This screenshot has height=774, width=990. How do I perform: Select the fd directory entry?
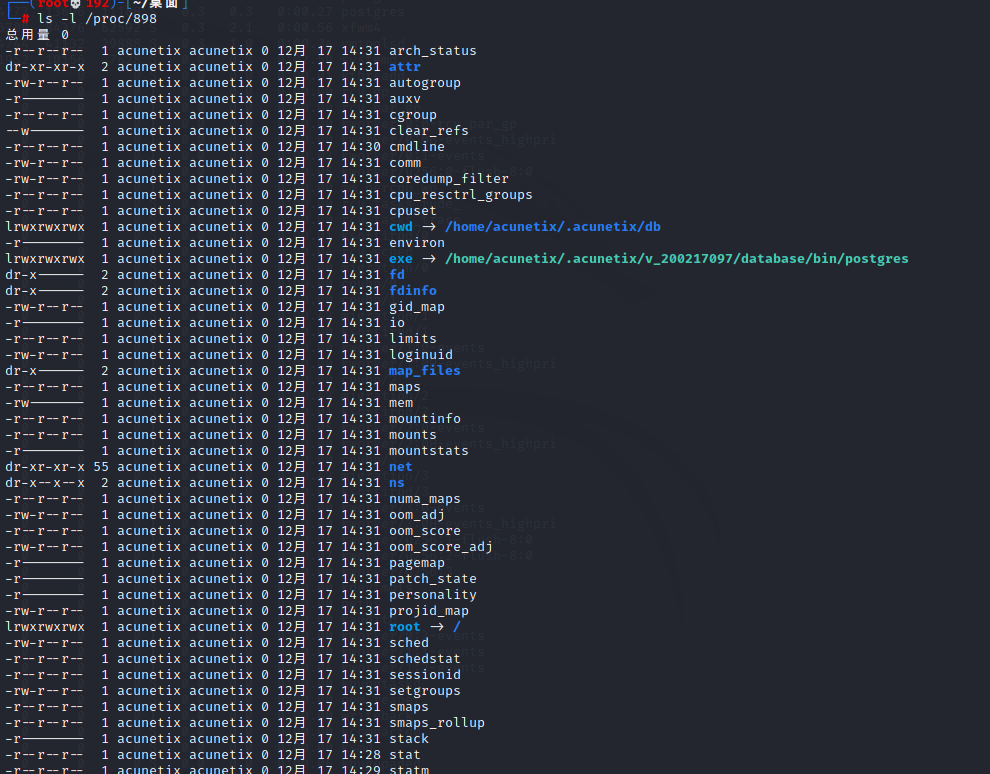(397, 275)
